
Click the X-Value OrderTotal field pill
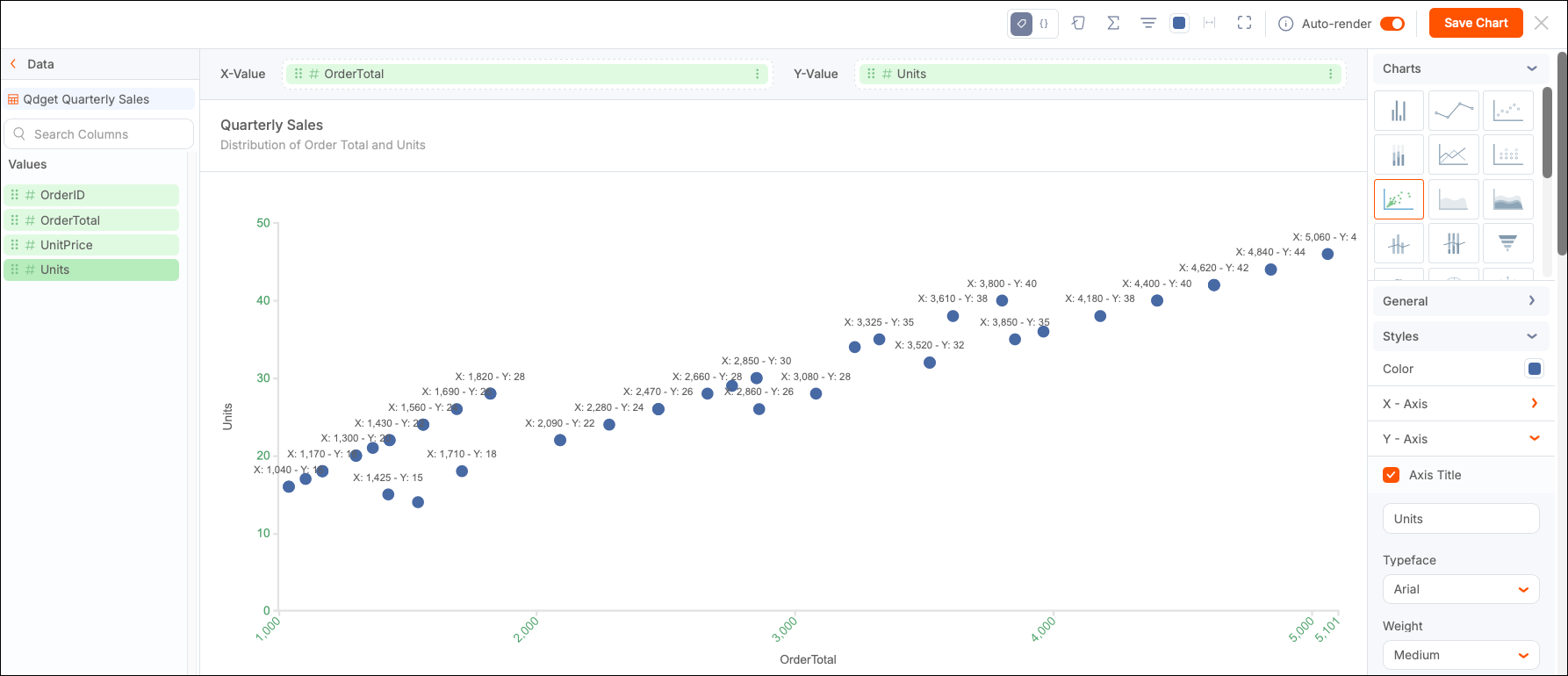(x=527, y=74)
